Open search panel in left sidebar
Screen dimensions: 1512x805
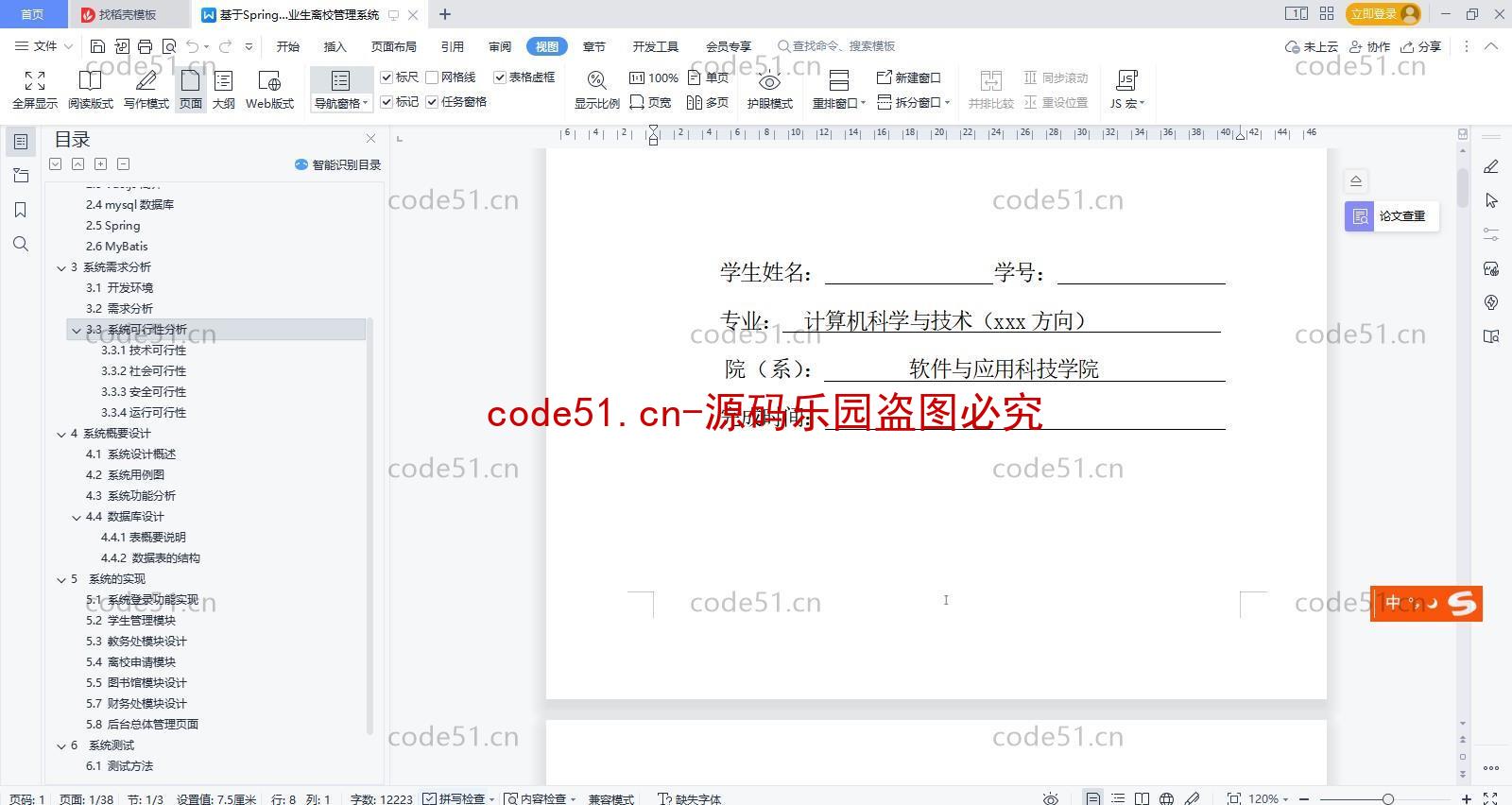point(21,244)
